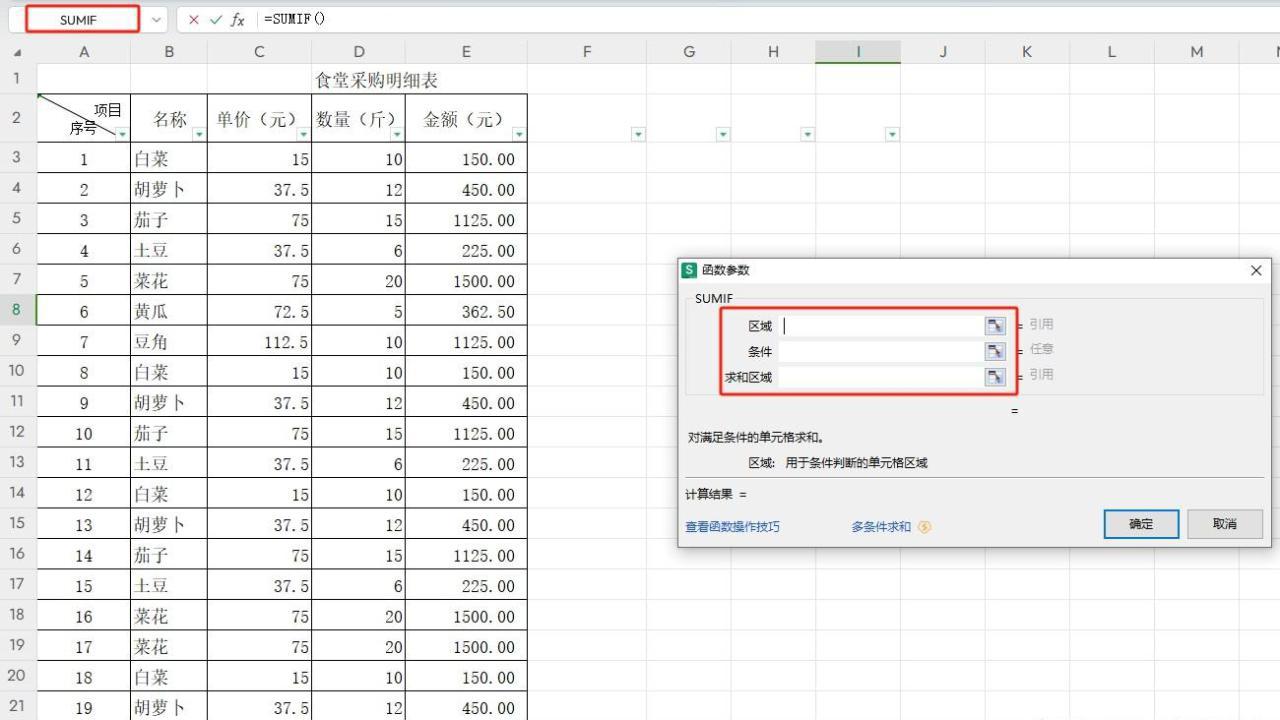Viewport: 1280px width, 720px height.
Task: Expand the name box dropdown arrow
Action: 156,20
